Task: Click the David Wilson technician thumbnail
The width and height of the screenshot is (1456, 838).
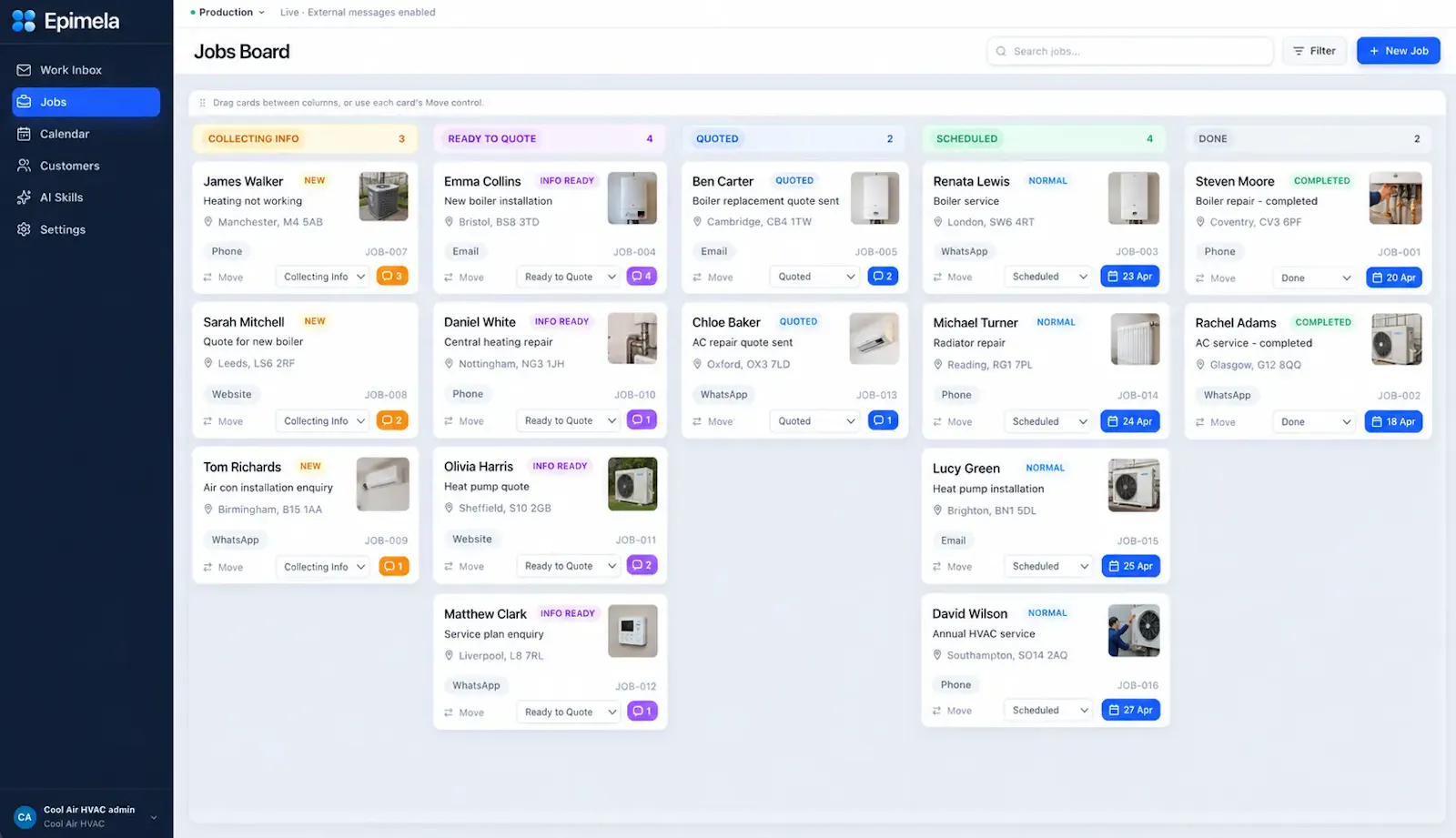Action: pyautogui.click(x=1134, y=631)
